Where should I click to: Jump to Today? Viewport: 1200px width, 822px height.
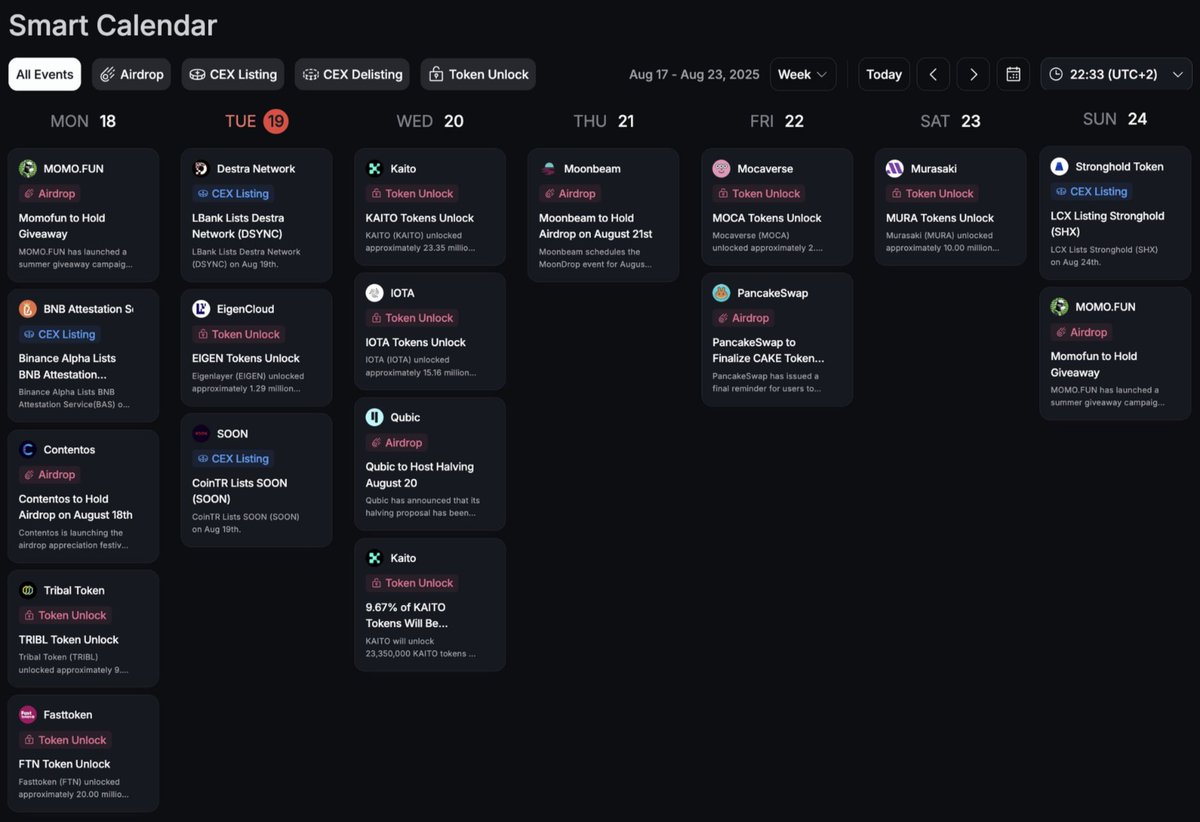884,74
